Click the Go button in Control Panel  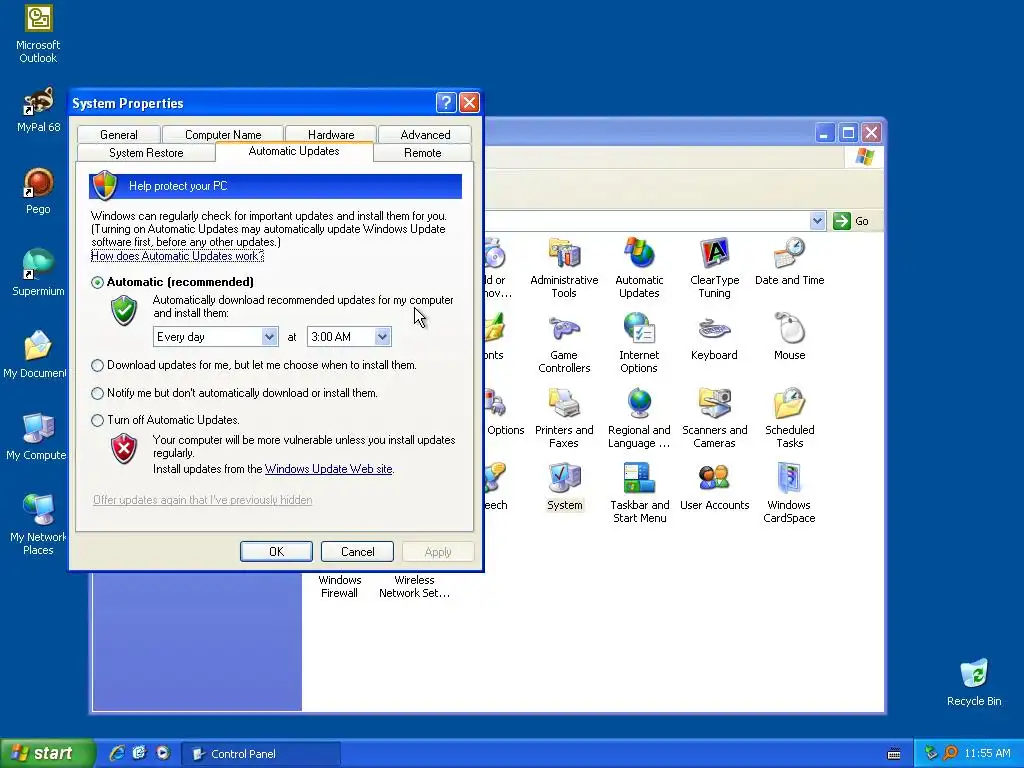pyautogui.click(x=852, y=221)
